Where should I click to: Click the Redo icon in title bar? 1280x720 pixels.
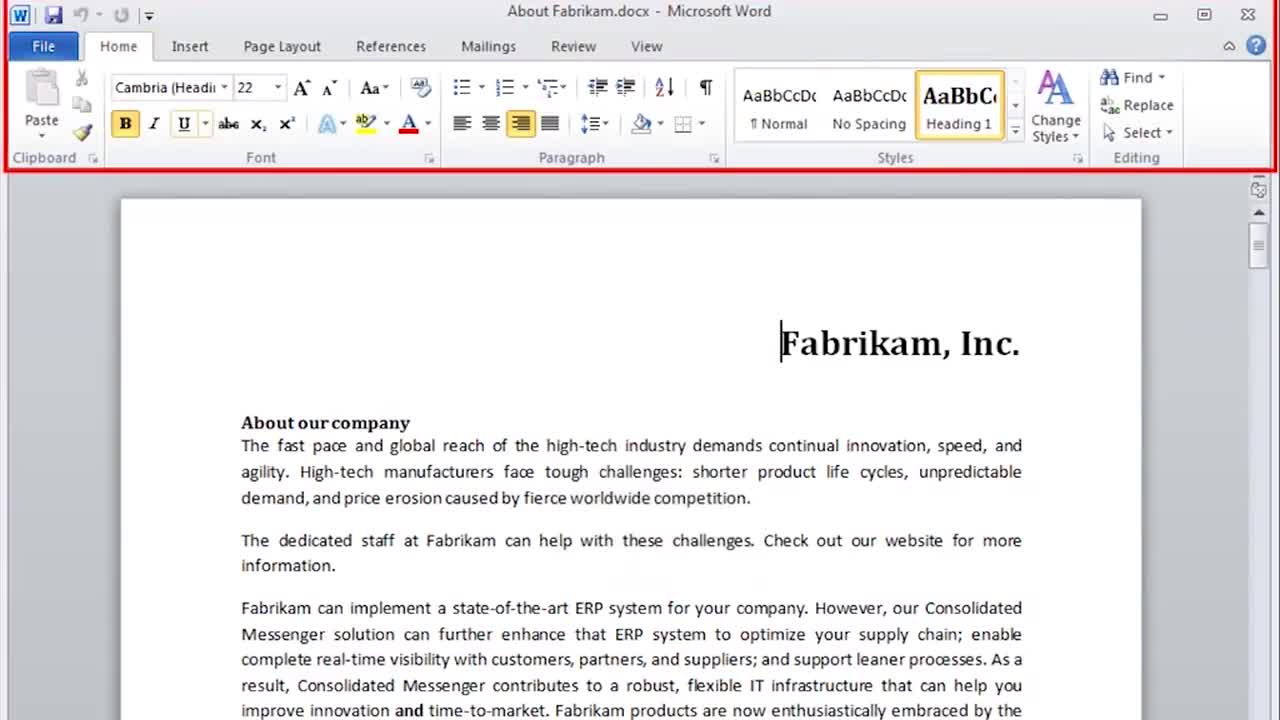pos(121,15)
